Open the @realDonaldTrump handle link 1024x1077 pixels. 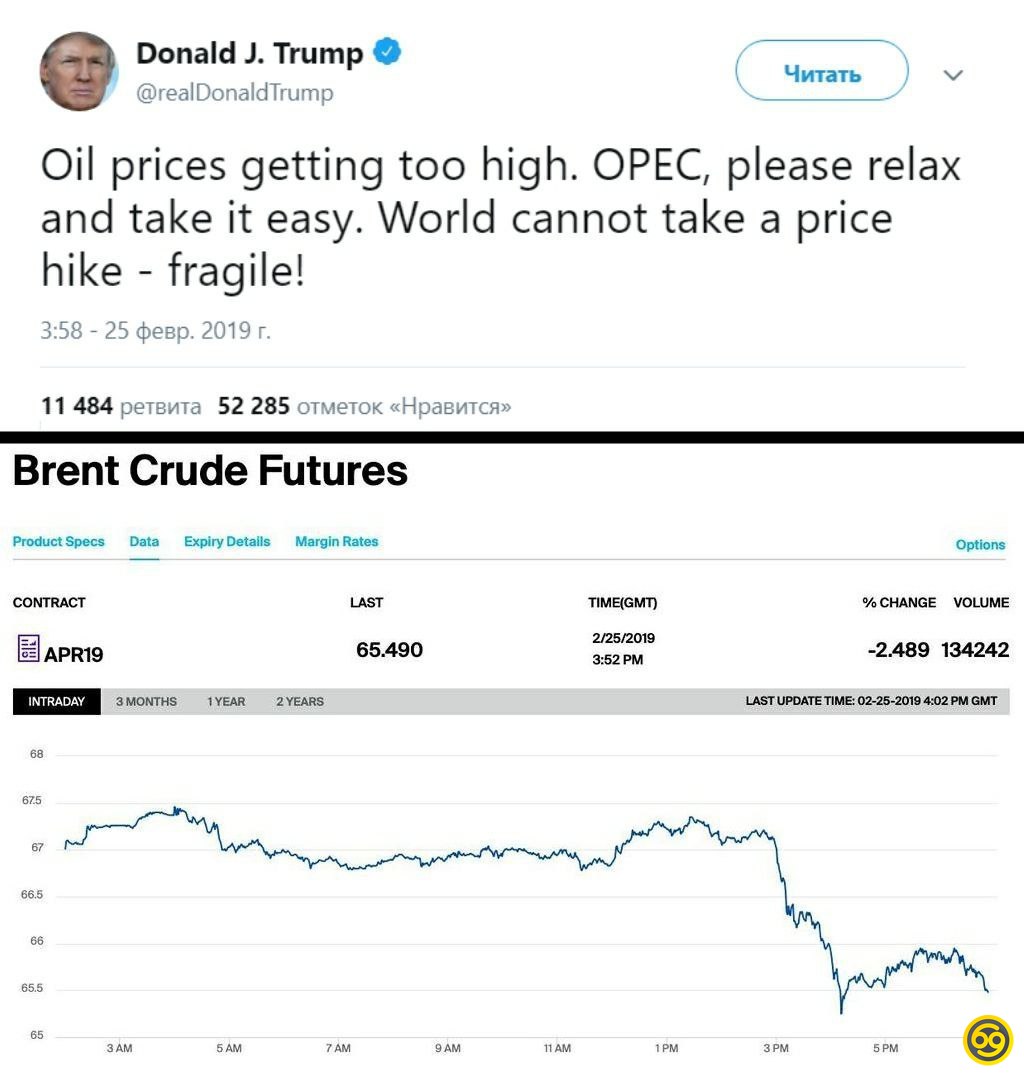pyautogui.click(x=234, y=93)
